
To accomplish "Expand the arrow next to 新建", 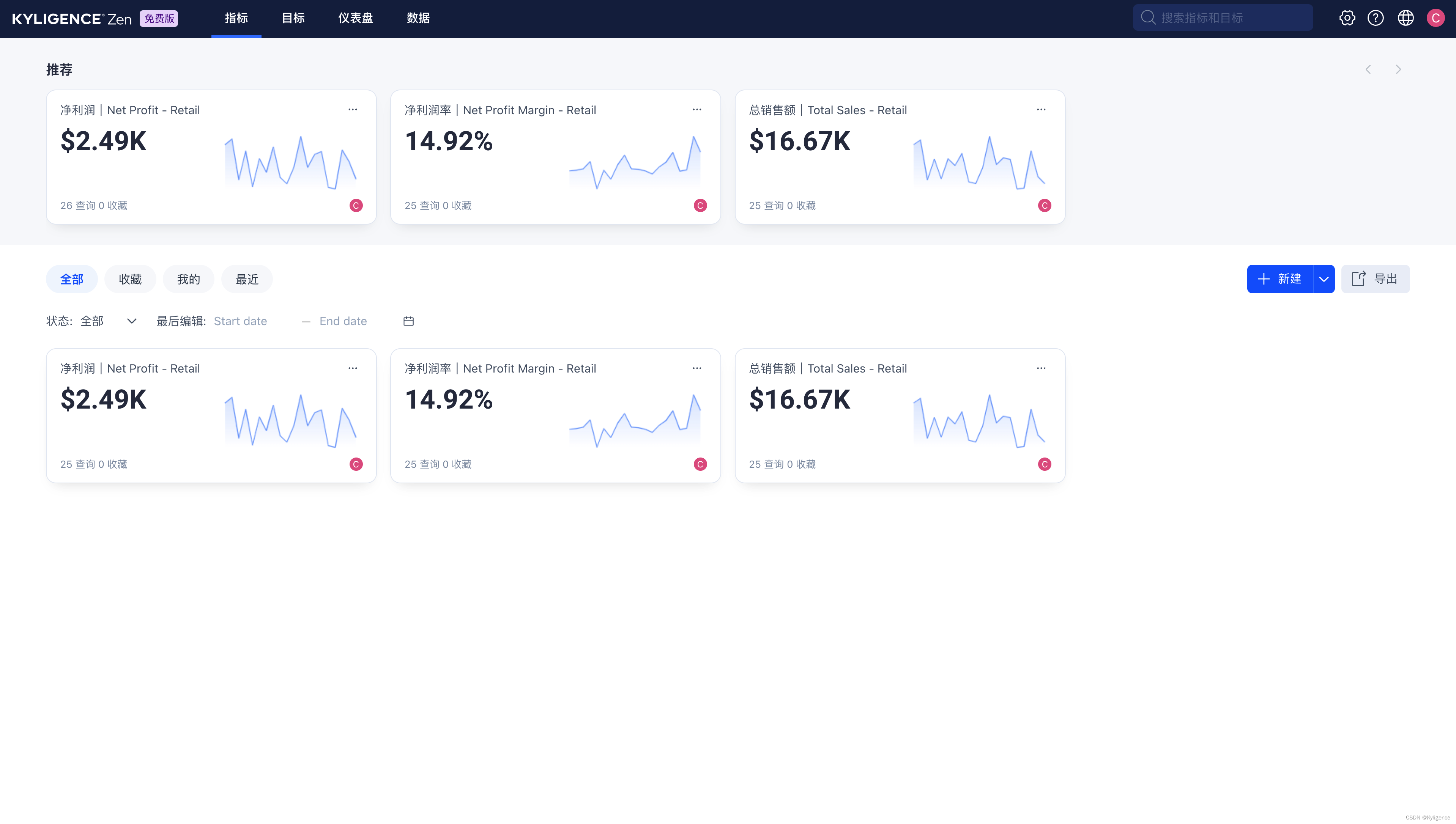I will 1324,279.
